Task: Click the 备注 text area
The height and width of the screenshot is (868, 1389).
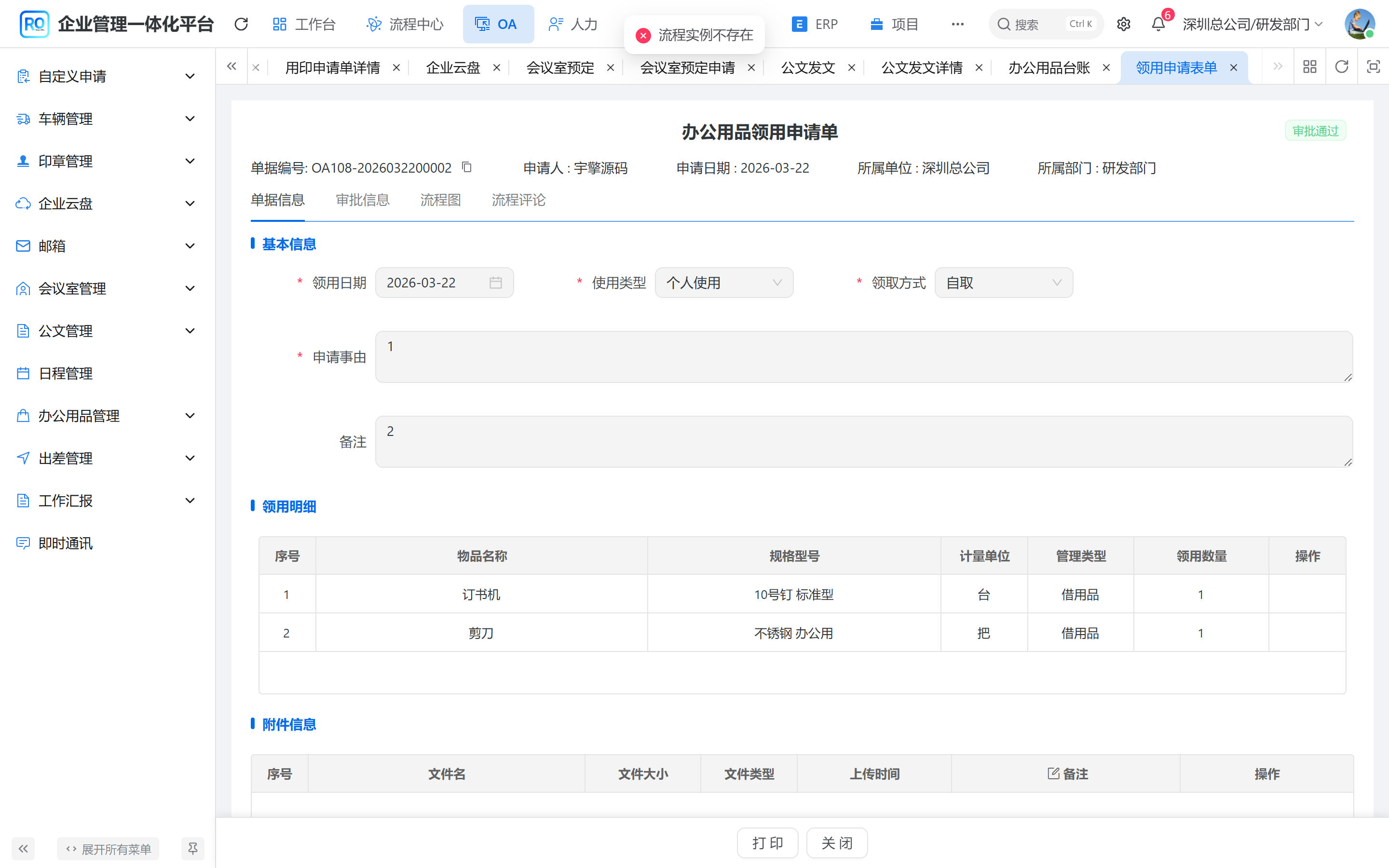Action: [x=864, y=441]
